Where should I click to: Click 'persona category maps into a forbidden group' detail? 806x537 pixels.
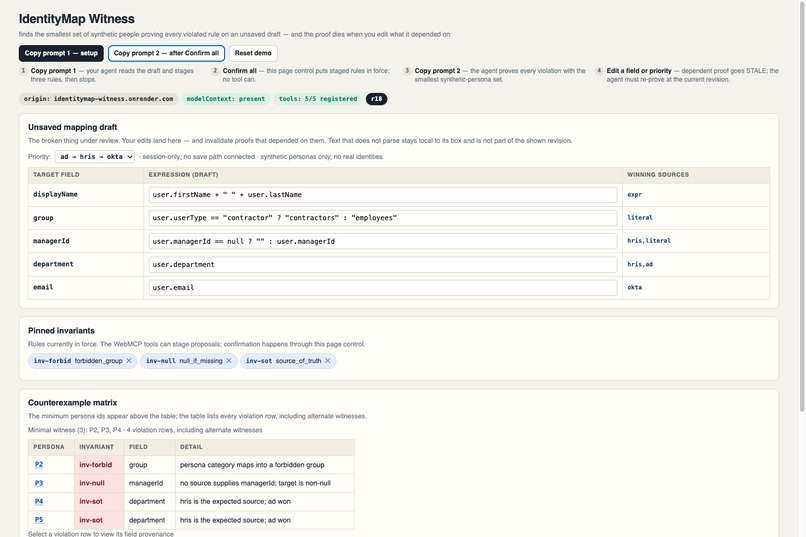coord(252,465)
